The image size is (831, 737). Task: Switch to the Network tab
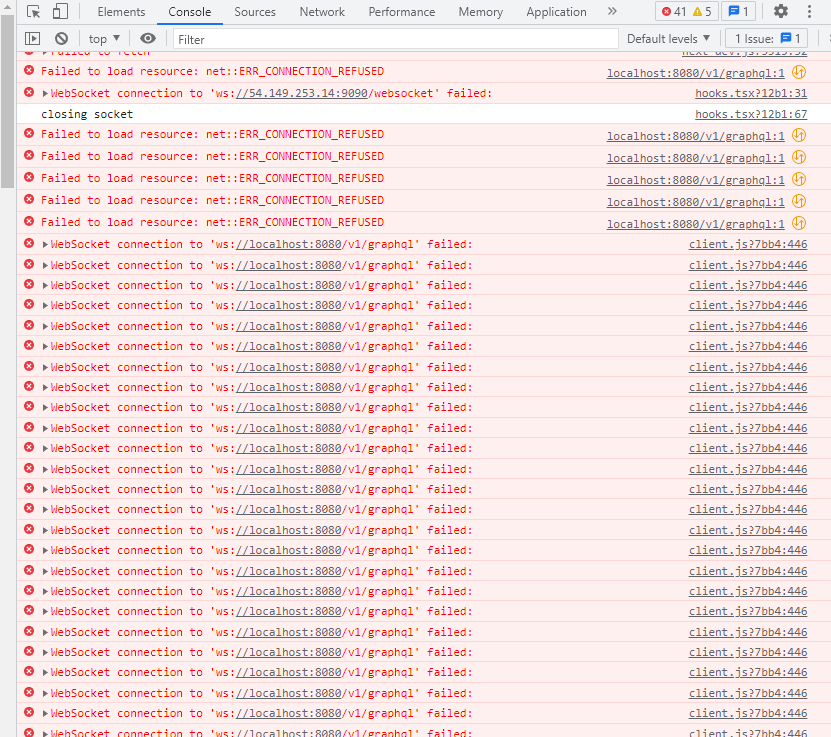tap(321, 11)
